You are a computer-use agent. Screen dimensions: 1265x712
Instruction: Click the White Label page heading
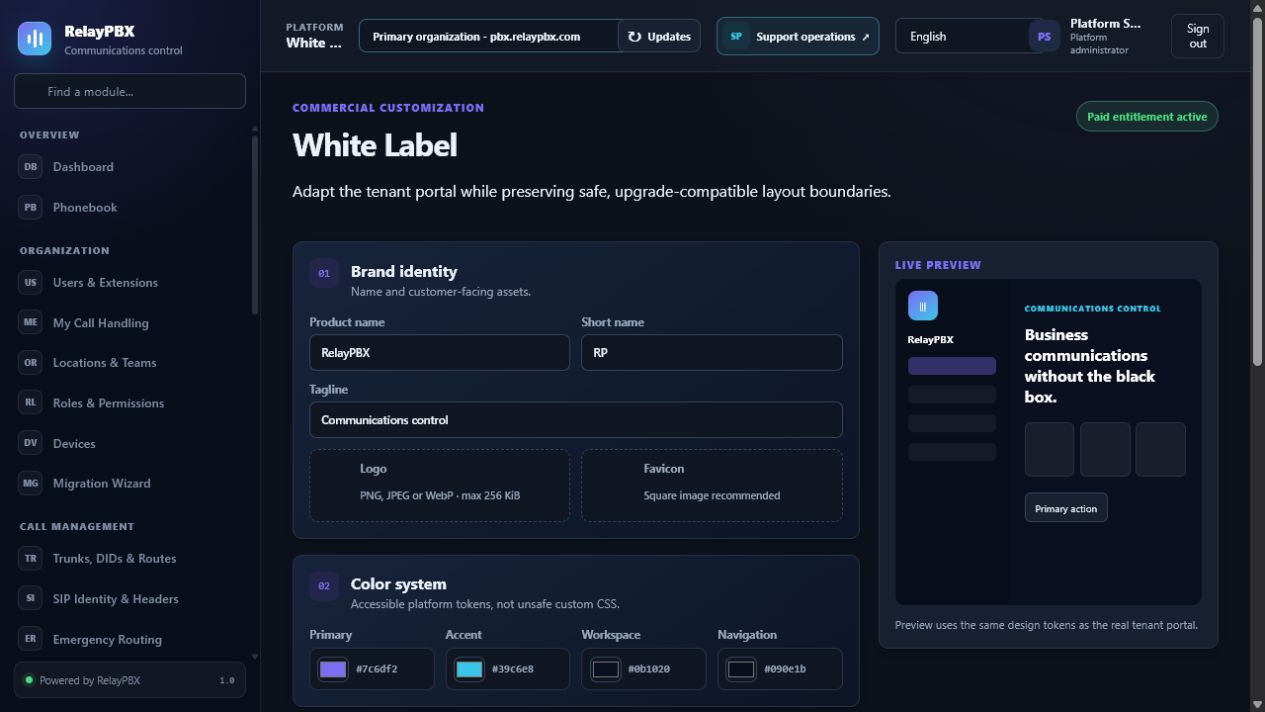click(x=375, y=145)
